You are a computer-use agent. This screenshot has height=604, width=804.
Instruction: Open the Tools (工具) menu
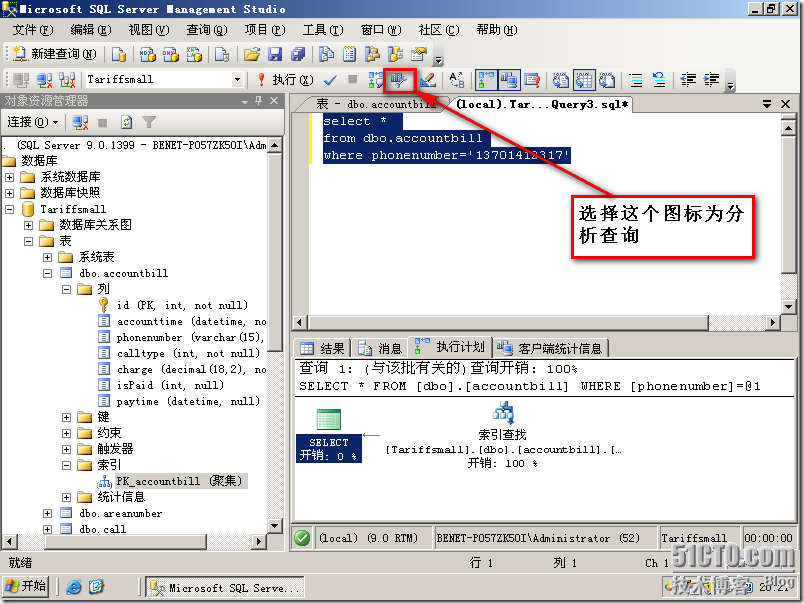(323, 30)
